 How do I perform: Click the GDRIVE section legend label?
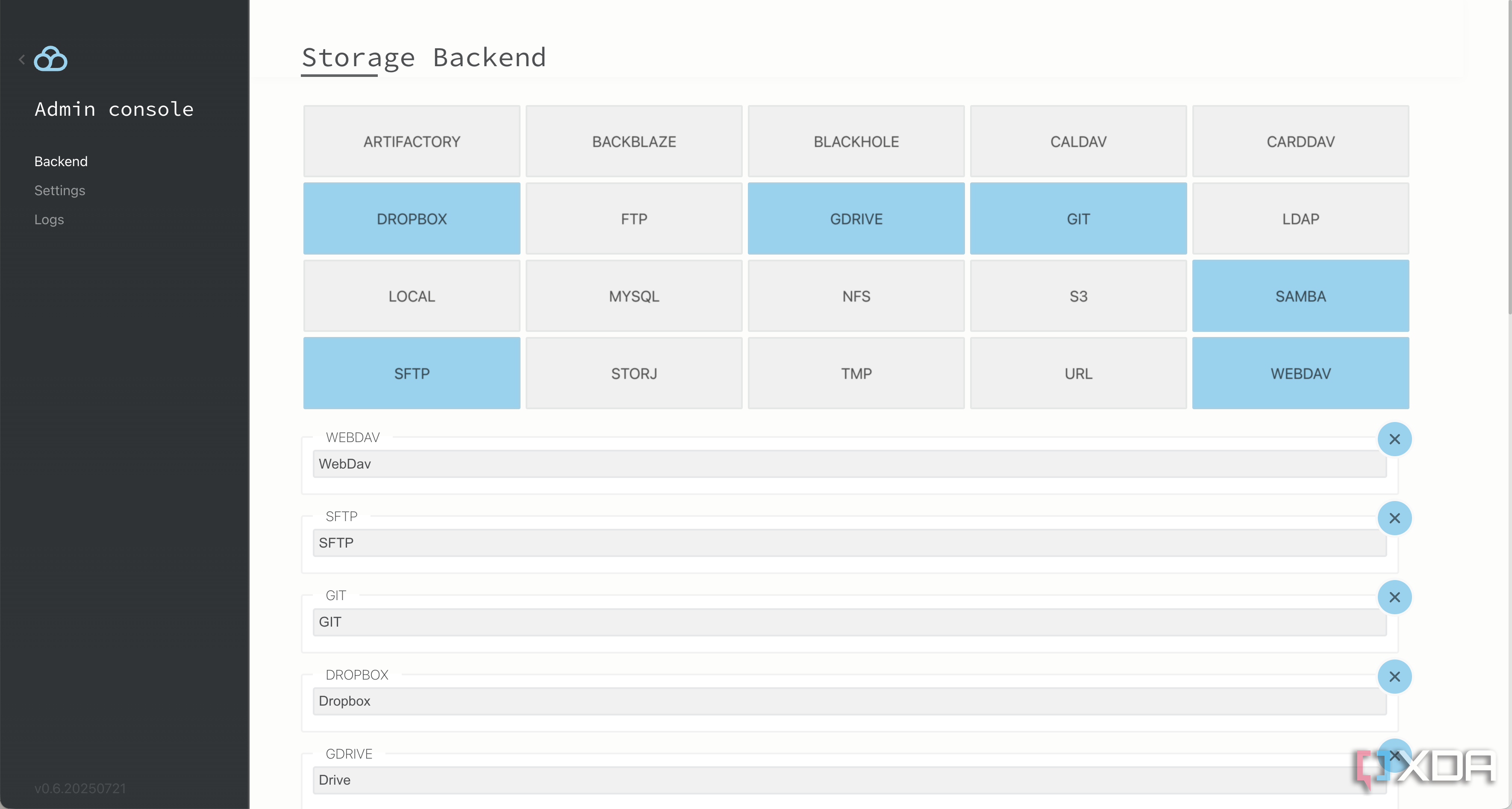click(x=349, y=754)
